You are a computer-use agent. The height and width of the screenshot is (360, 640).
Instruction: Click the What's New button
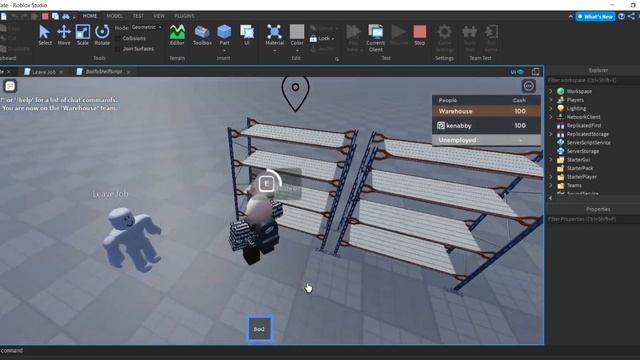[595, 17]
